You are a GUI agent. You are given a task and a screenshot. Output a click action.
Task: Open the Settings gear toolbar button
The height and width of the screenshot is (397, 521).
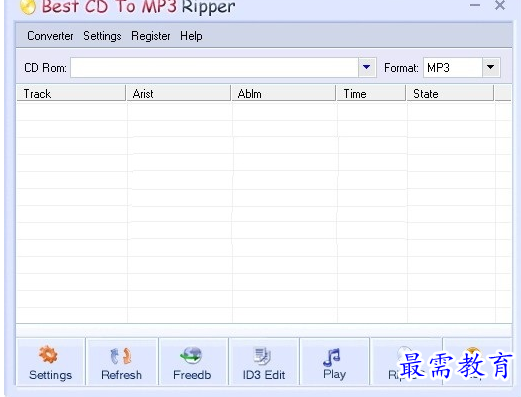click(x=50, y=362)
